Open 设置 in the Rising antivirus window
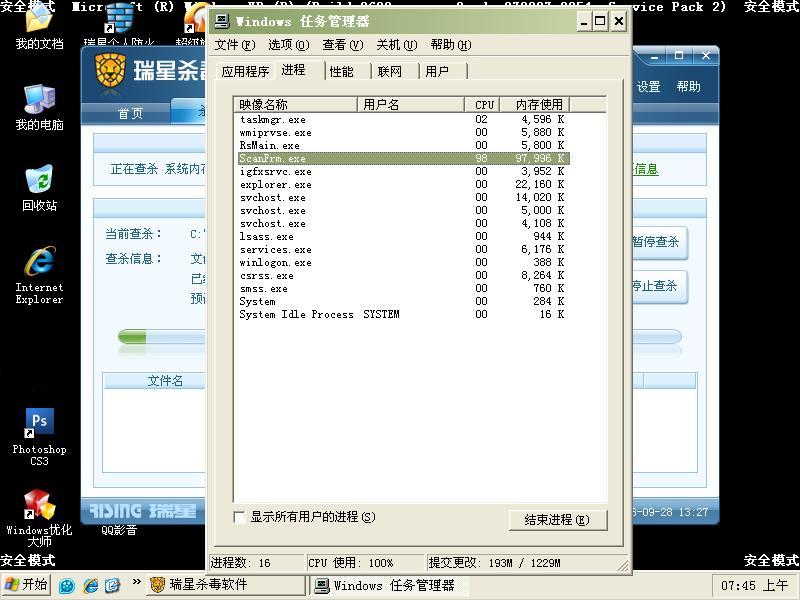Screen dimensions: 800x600 point(648,87)
